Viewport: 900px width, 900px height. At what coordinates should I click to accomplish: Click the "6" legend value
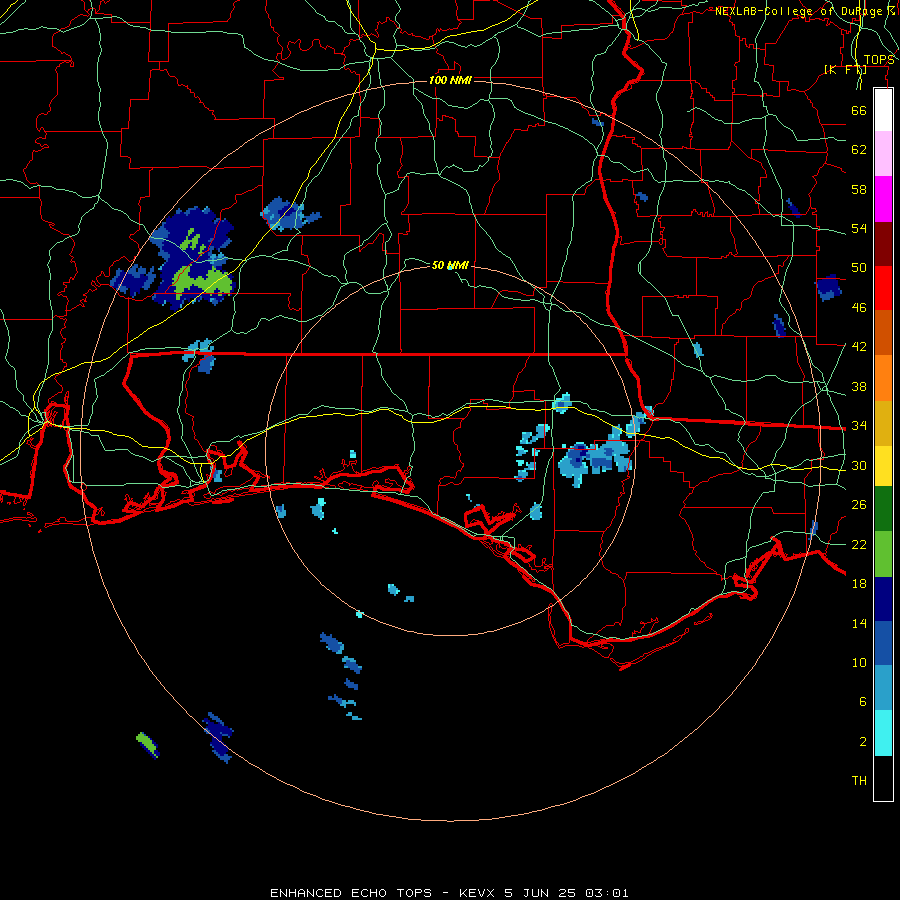862,701
